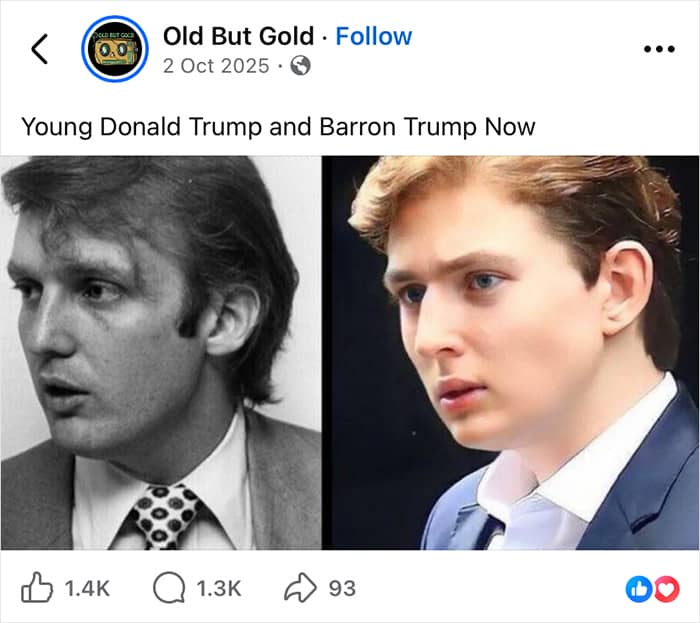Screen dimensions: 700x623
Task: Click the blue Like reaction badge
Action: (638, 589)
